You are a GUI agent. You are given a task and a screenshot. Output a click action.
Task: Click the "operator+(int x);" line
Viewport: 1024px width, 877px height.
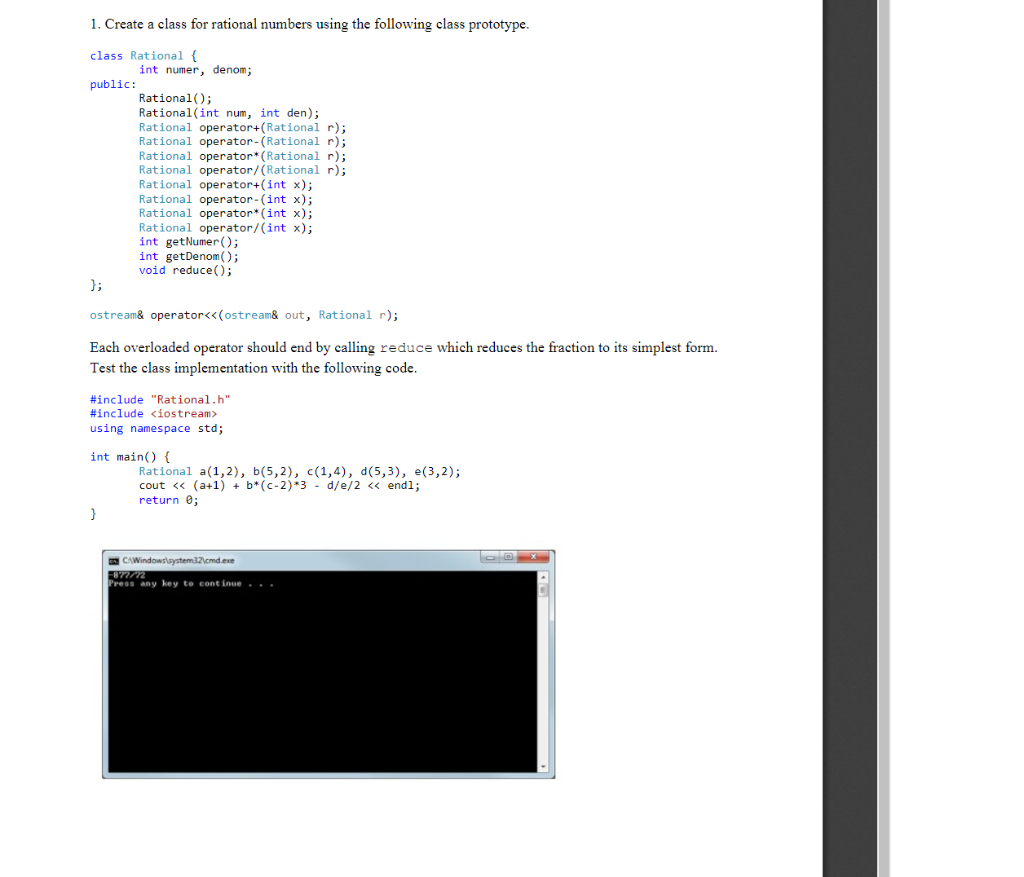225,185
